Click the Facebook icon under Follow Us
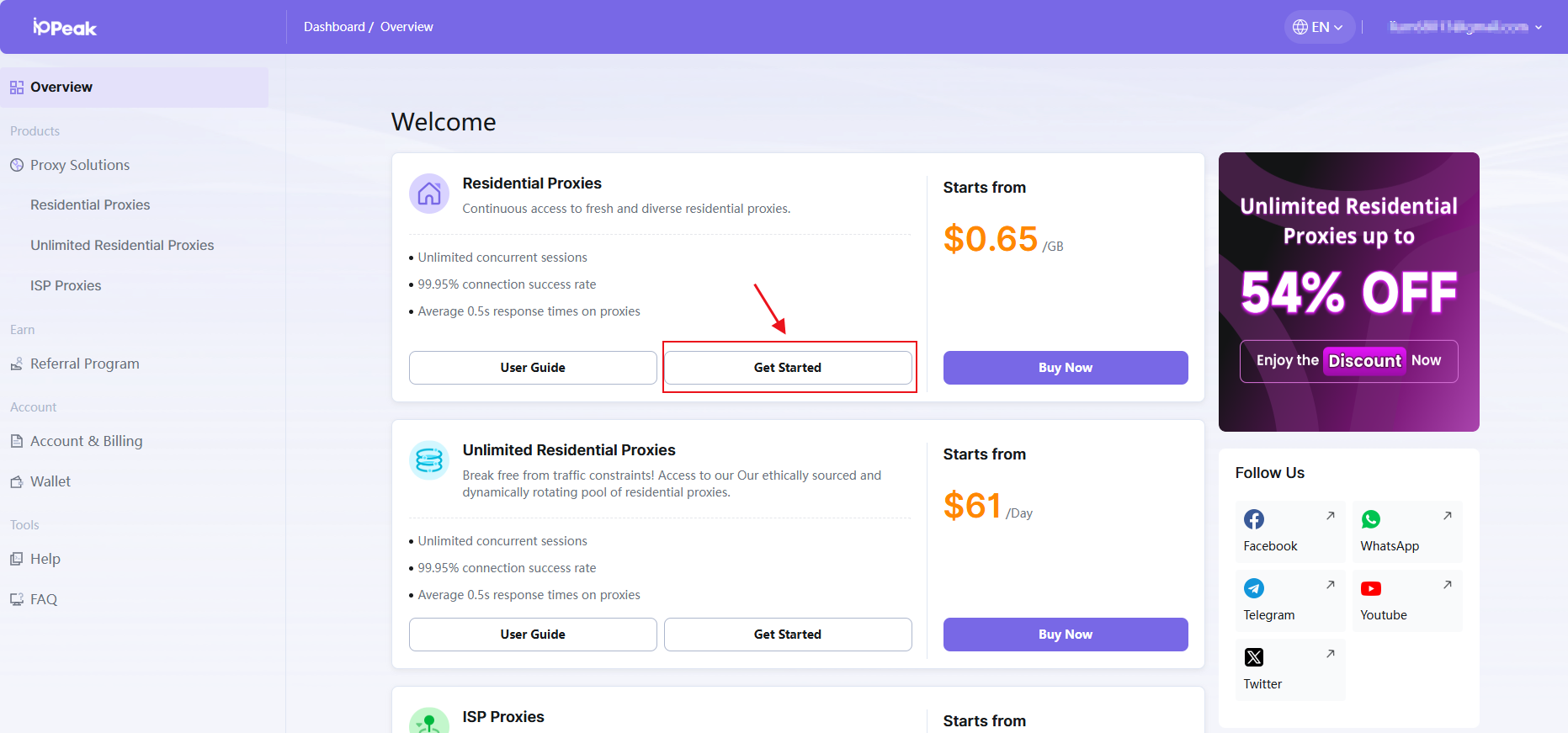Viewport: 1568px width, 733px height. [x=1254, y=519]
